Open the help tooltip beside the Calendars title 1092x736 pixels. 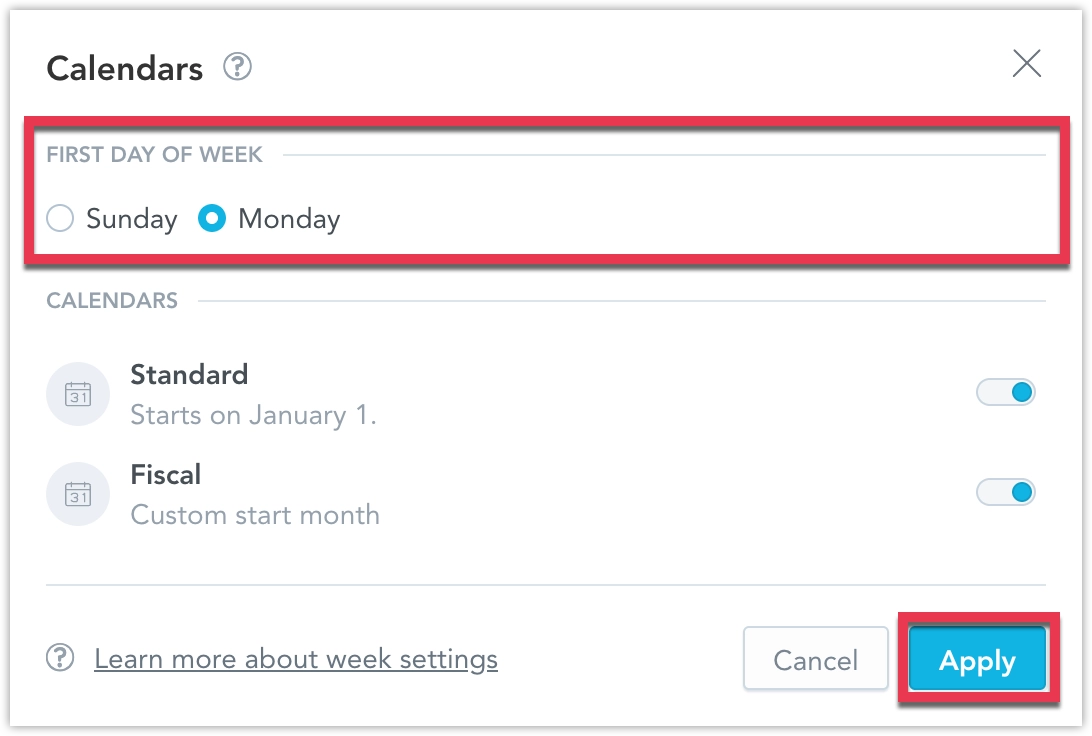tap(237, 68)
